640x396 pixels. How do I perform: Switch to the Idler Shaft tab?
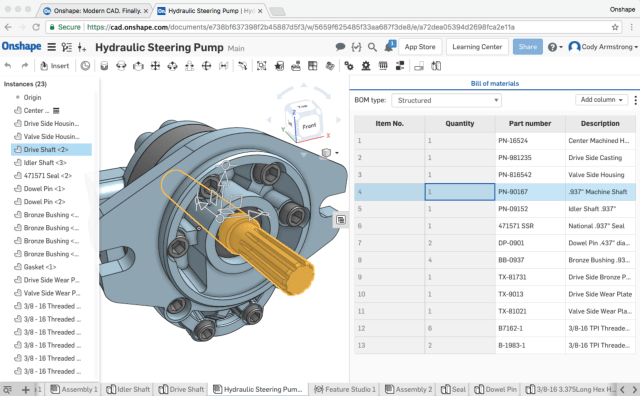click(x=129, y=389)
